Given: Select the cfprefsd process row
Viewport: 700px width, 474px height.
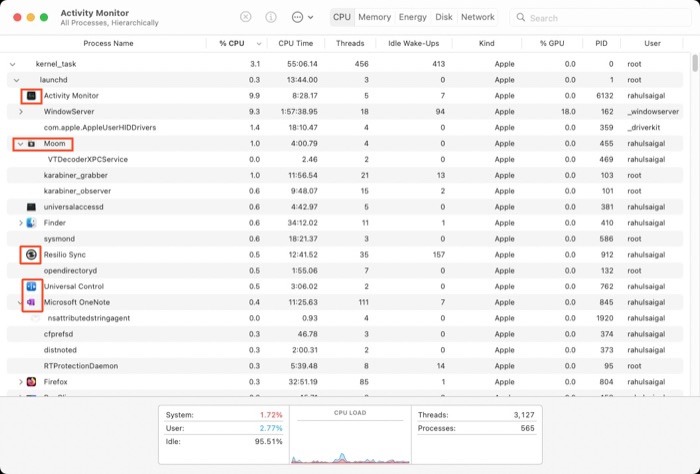Looking at the screenshot, I should pyautogui.click(x=345, y=334).
